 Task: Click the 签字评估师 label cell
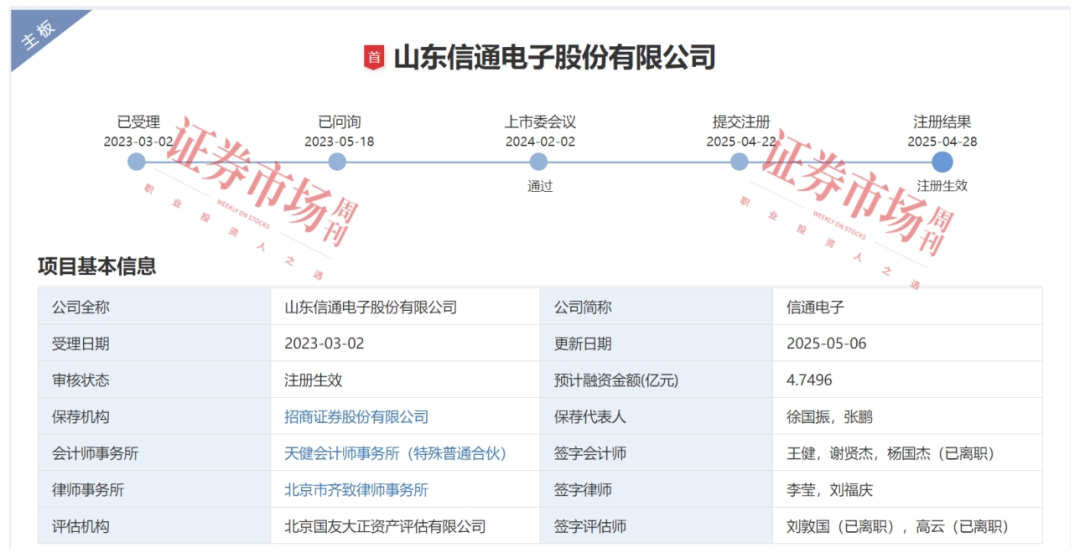pyautogui.click(x=656, y=526)
